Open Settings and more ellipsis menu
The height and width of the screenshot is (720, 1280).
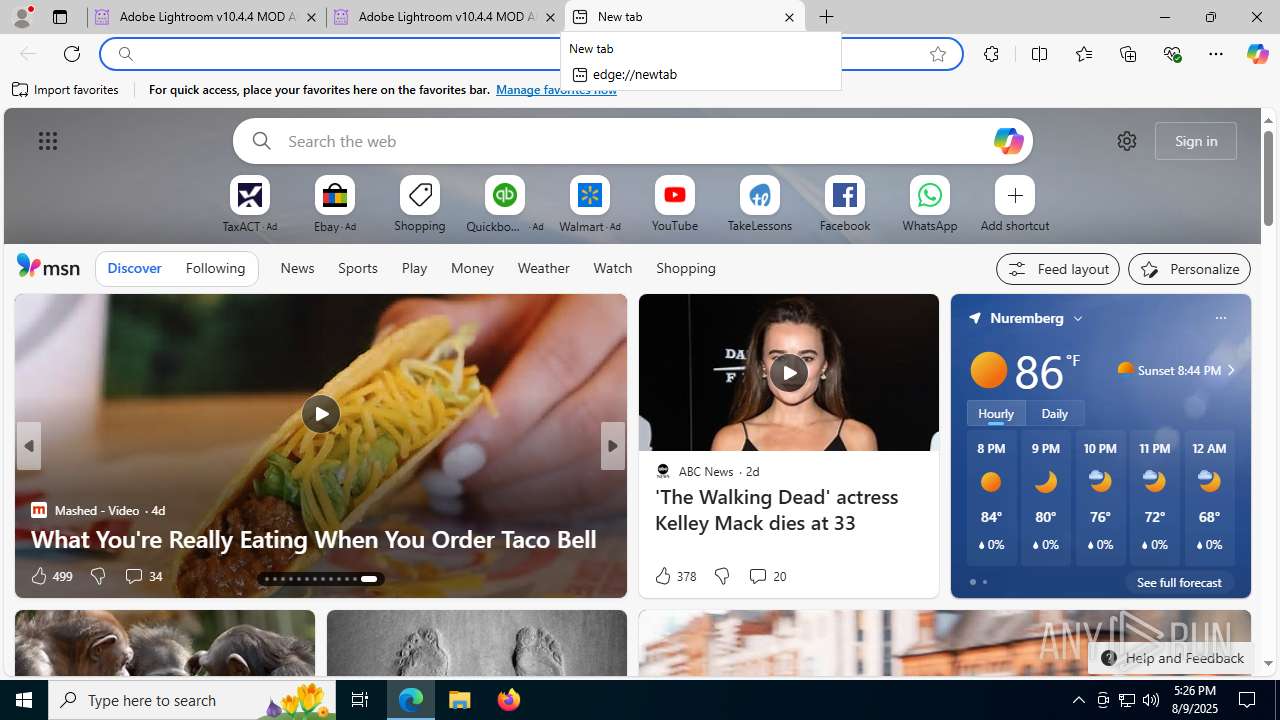(1216, 54)
